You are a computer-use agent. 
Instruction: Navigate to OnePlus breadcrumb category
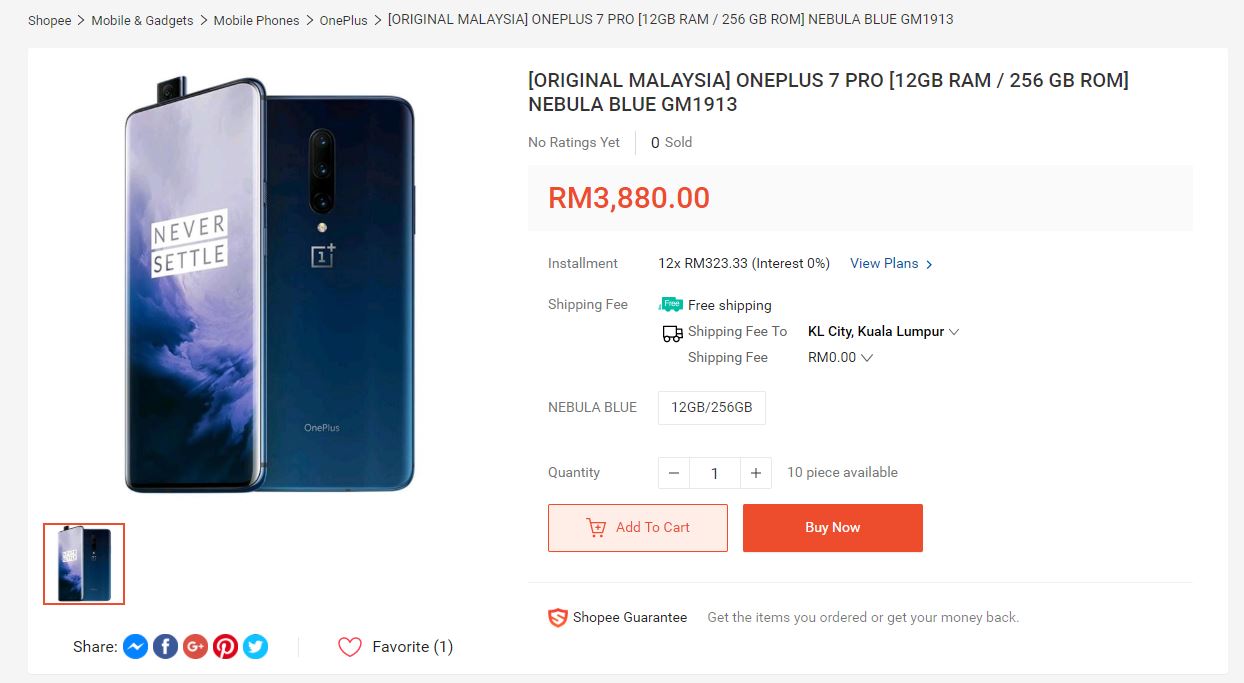coord(343,20)
